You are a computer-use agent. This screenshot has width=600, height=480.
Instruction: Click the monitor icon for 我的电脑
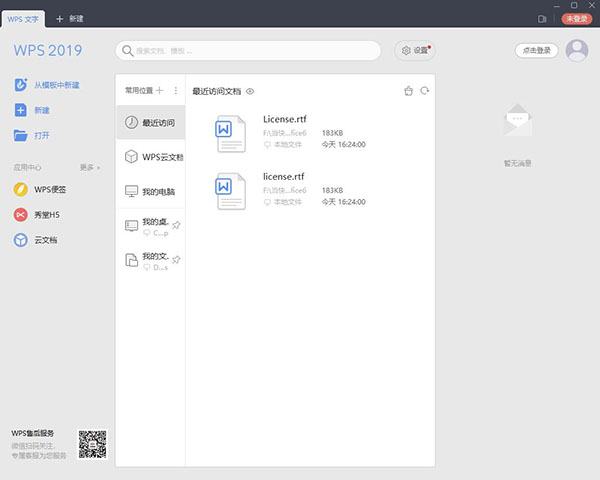pos(131,191)
